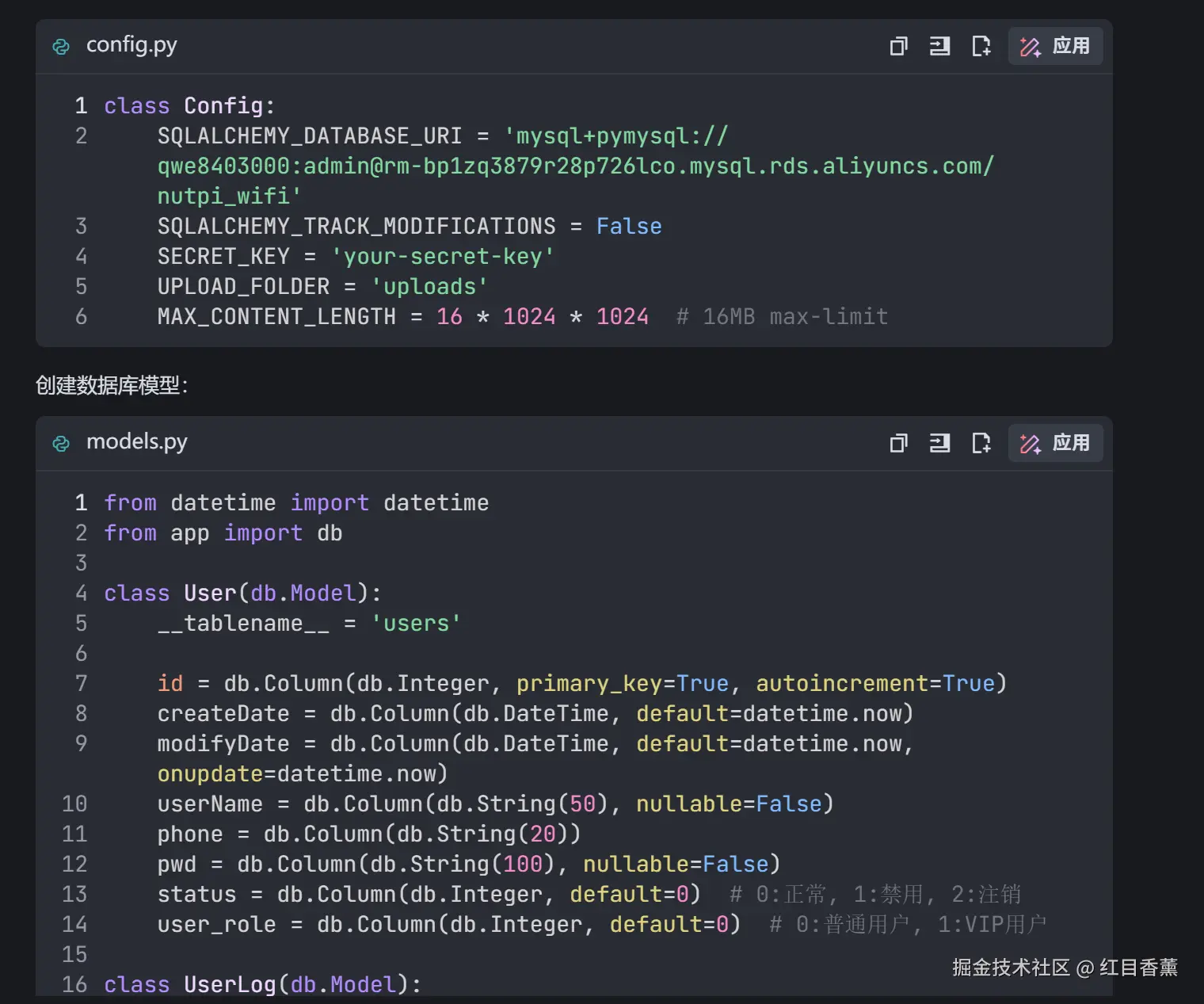
Task: Click the MAX_CONTENT_LENGTH variable
Action: (x=276, y=317)
